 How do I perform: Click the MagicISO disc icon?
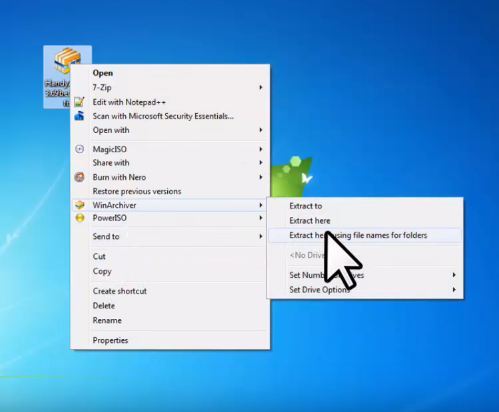point(79,149)
